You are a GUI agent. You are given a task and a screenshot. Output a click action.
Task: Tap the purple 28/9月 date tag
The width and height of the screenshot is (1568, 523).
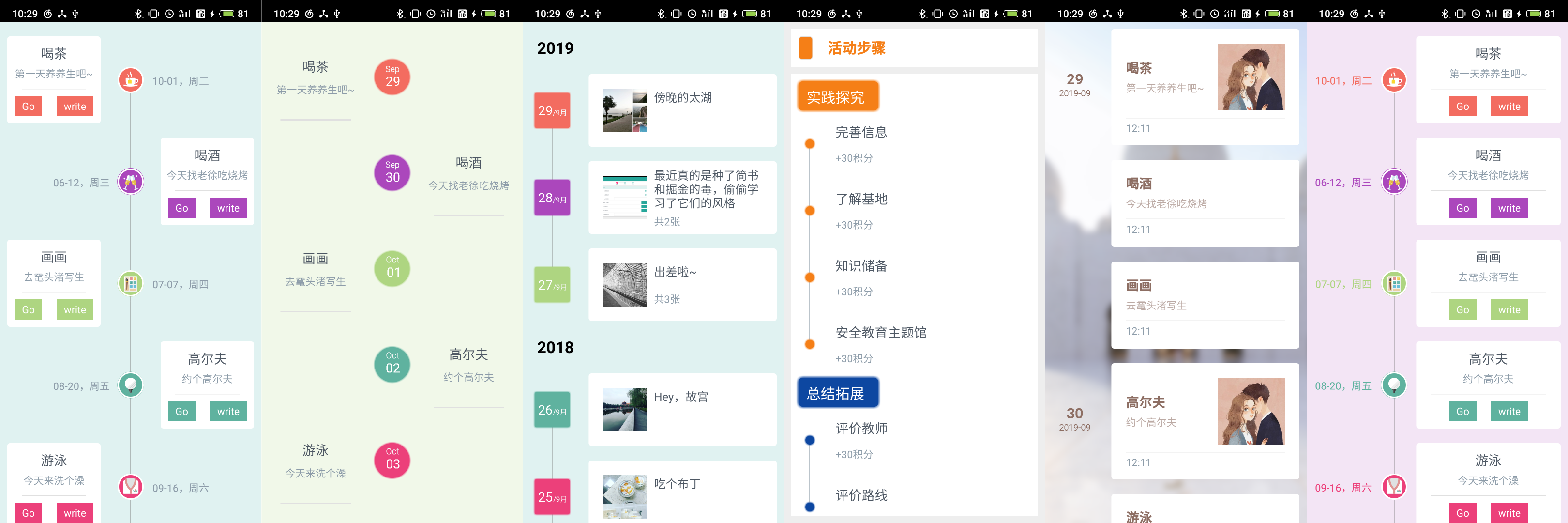click(552, 197)
